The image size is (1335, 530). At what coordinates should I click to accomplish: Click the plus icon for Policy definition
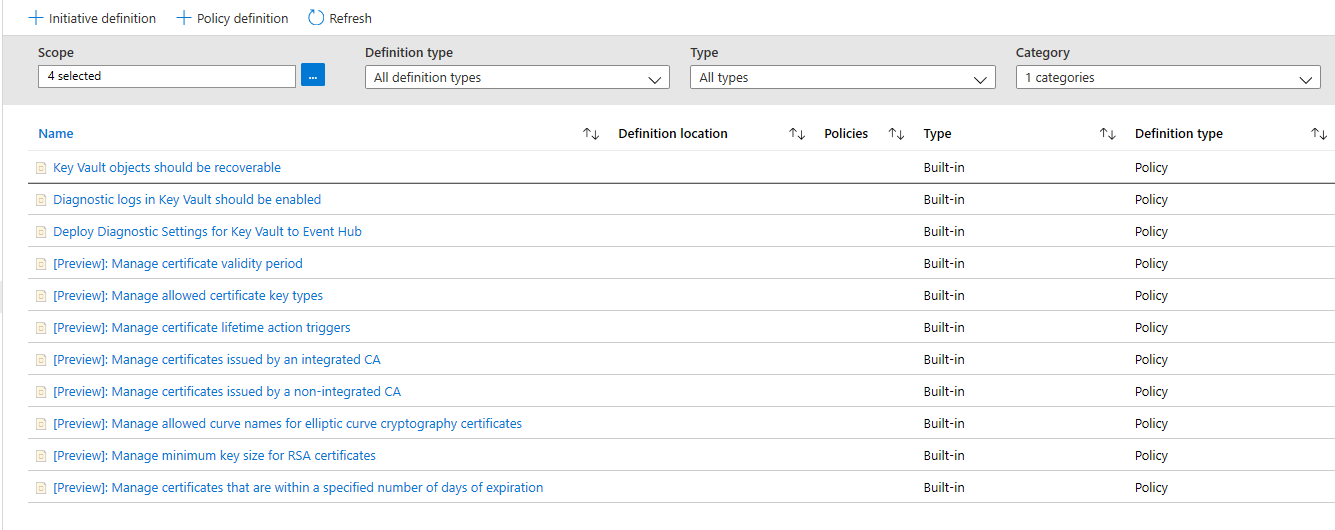click(184, 18)
